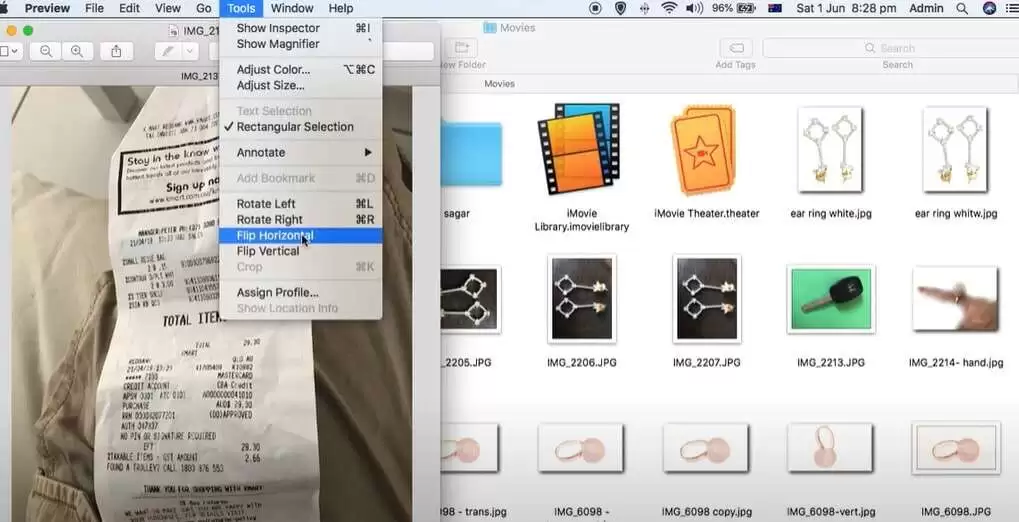The height and width of the screenshot is (522, 1019).
Task: Choose Rotate Left menu item
Action: [266, 204]
